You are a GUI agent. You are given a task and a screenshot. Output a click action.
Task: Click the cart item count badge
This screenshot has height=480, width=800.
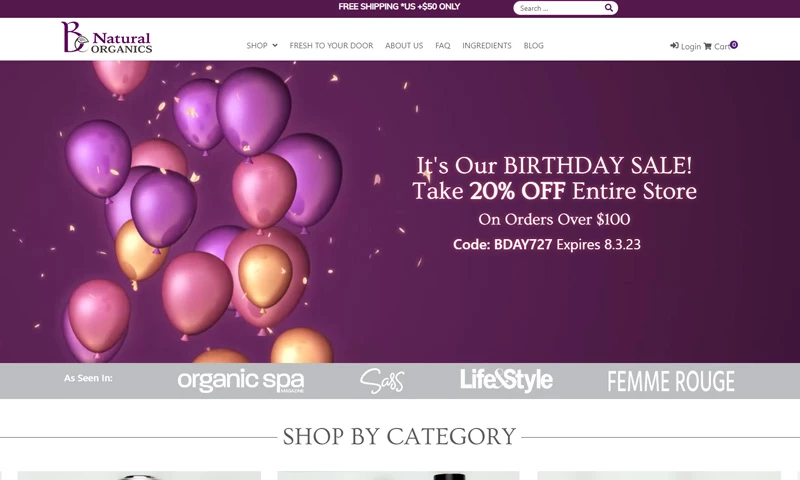click(x=734, y=44)
